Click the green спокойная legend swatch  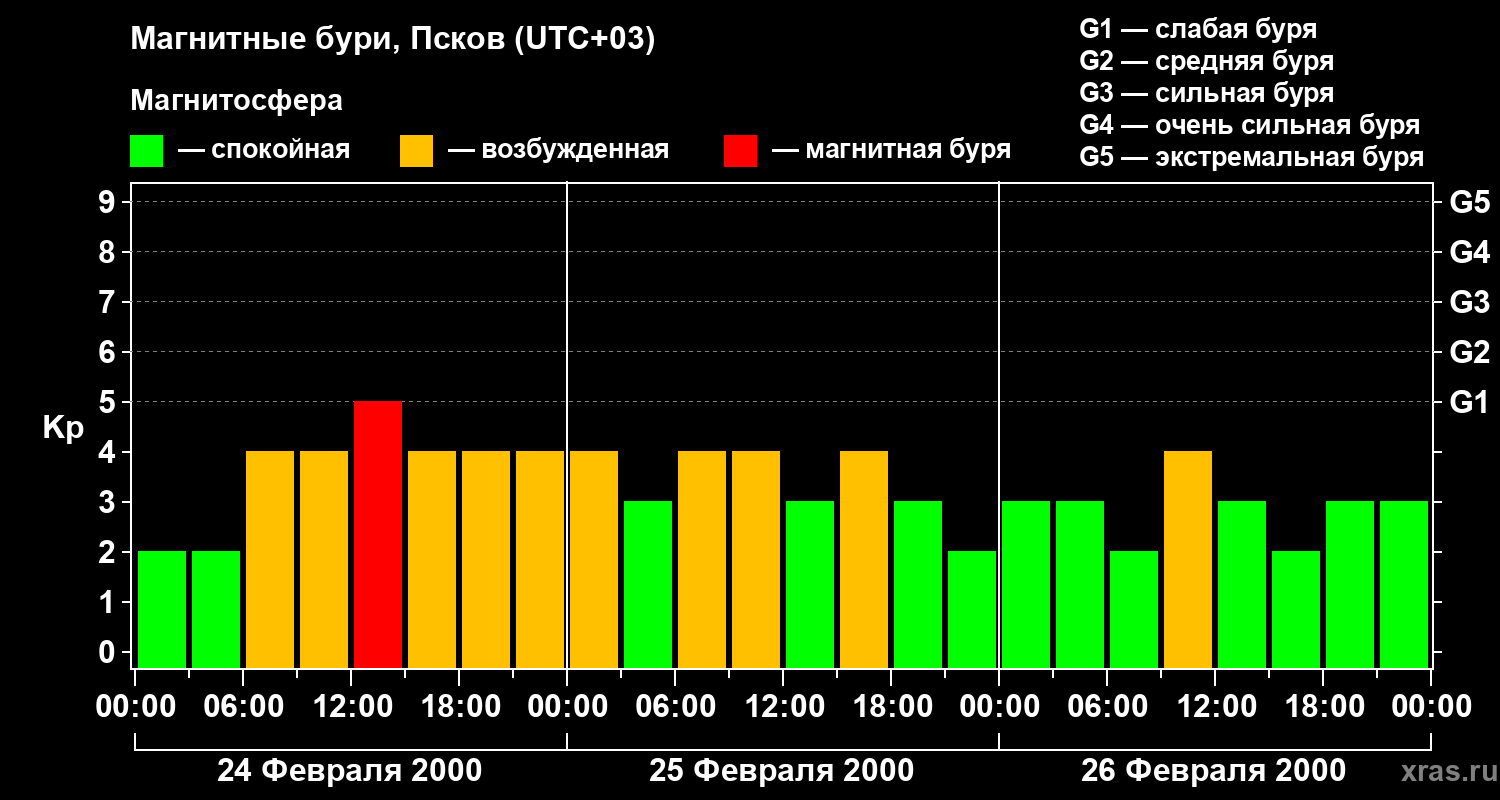tap(146, 151)
